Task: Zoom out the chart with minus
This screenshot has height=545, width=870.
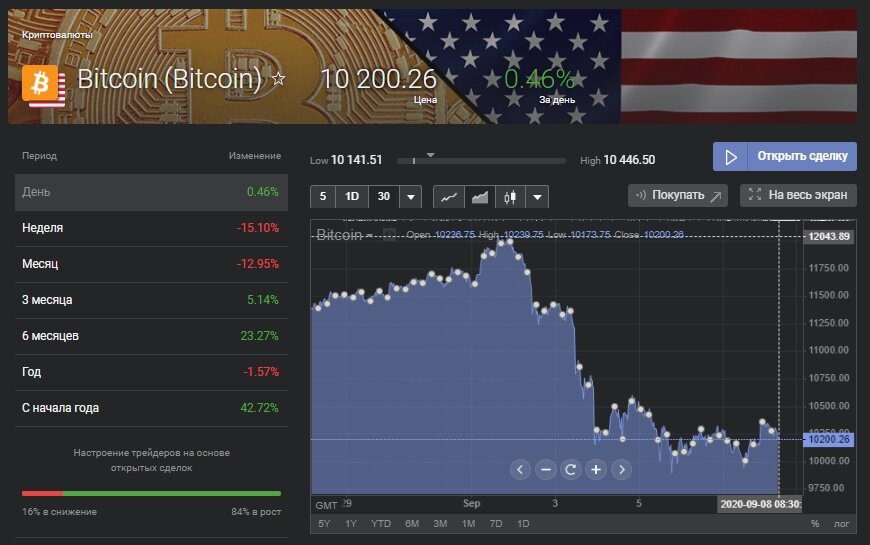Action: [x=545, y=469]
